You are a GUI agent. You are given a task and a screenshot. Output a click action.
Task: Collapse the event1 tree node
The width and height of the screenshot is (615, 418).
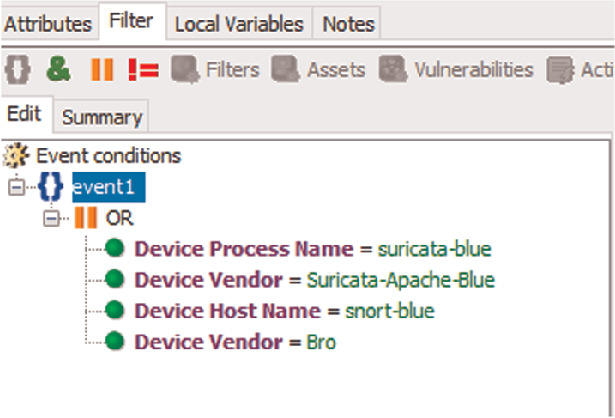coord(14,187)
